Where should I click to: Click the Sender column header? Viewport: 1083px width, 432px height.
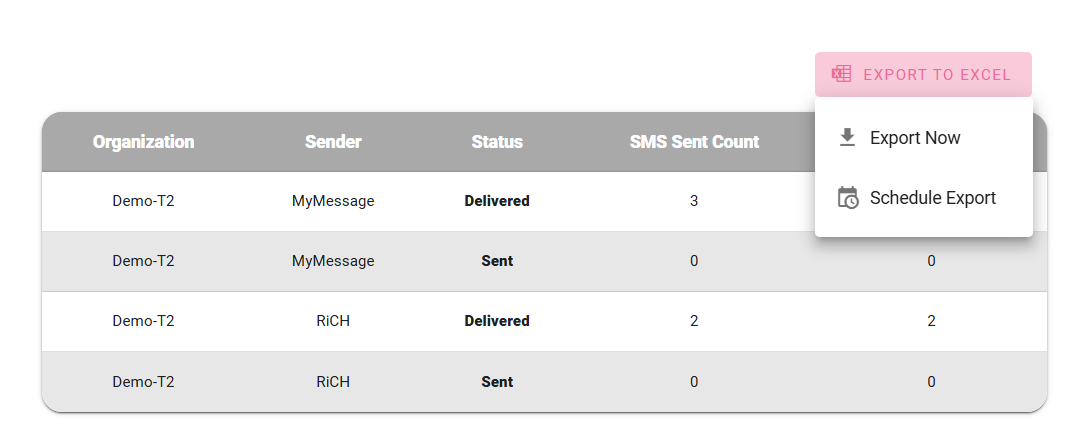(x=333, y=142)
